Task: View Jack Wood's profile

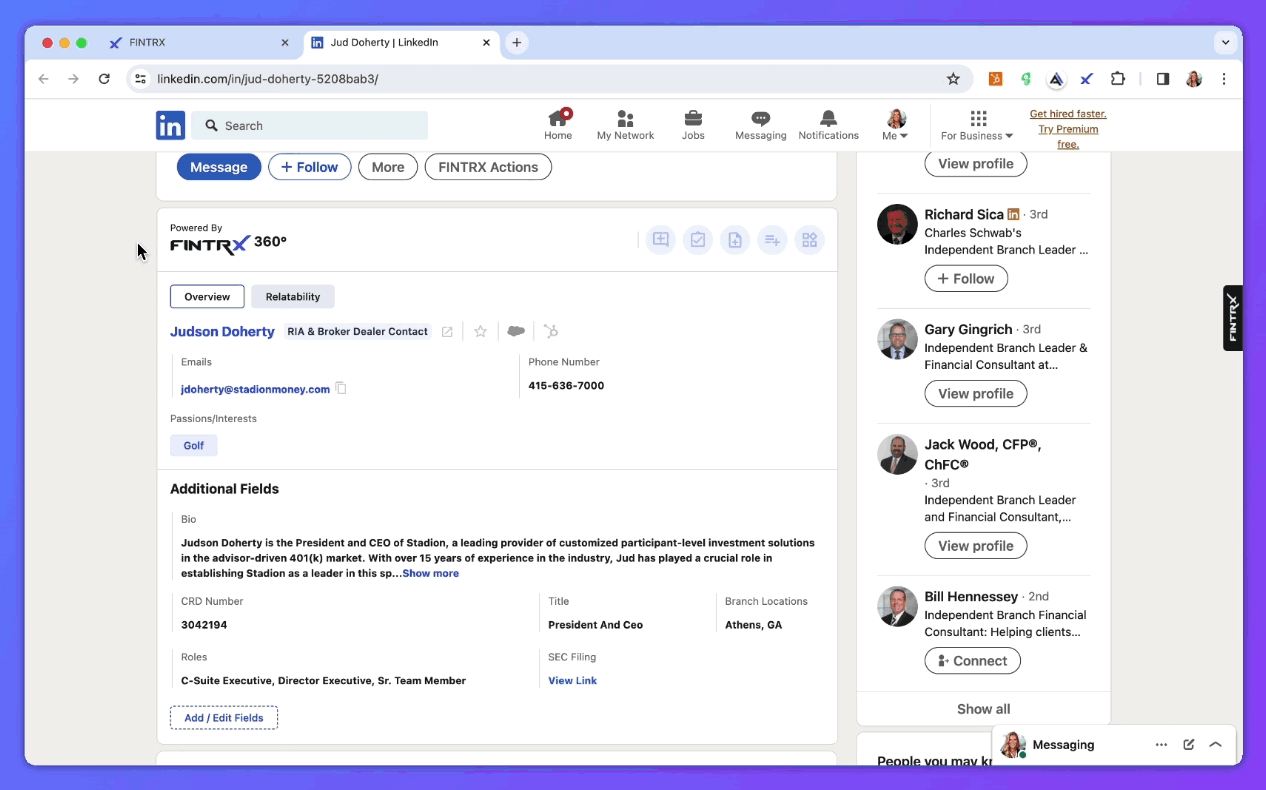Action: [x=976, y=546]
